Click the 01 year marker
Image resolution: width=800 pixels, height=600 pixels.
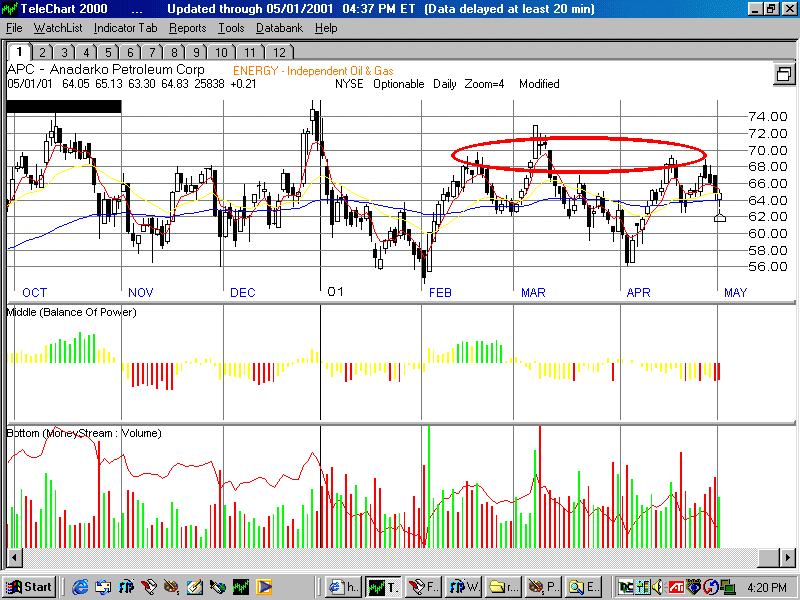[335, 292]
